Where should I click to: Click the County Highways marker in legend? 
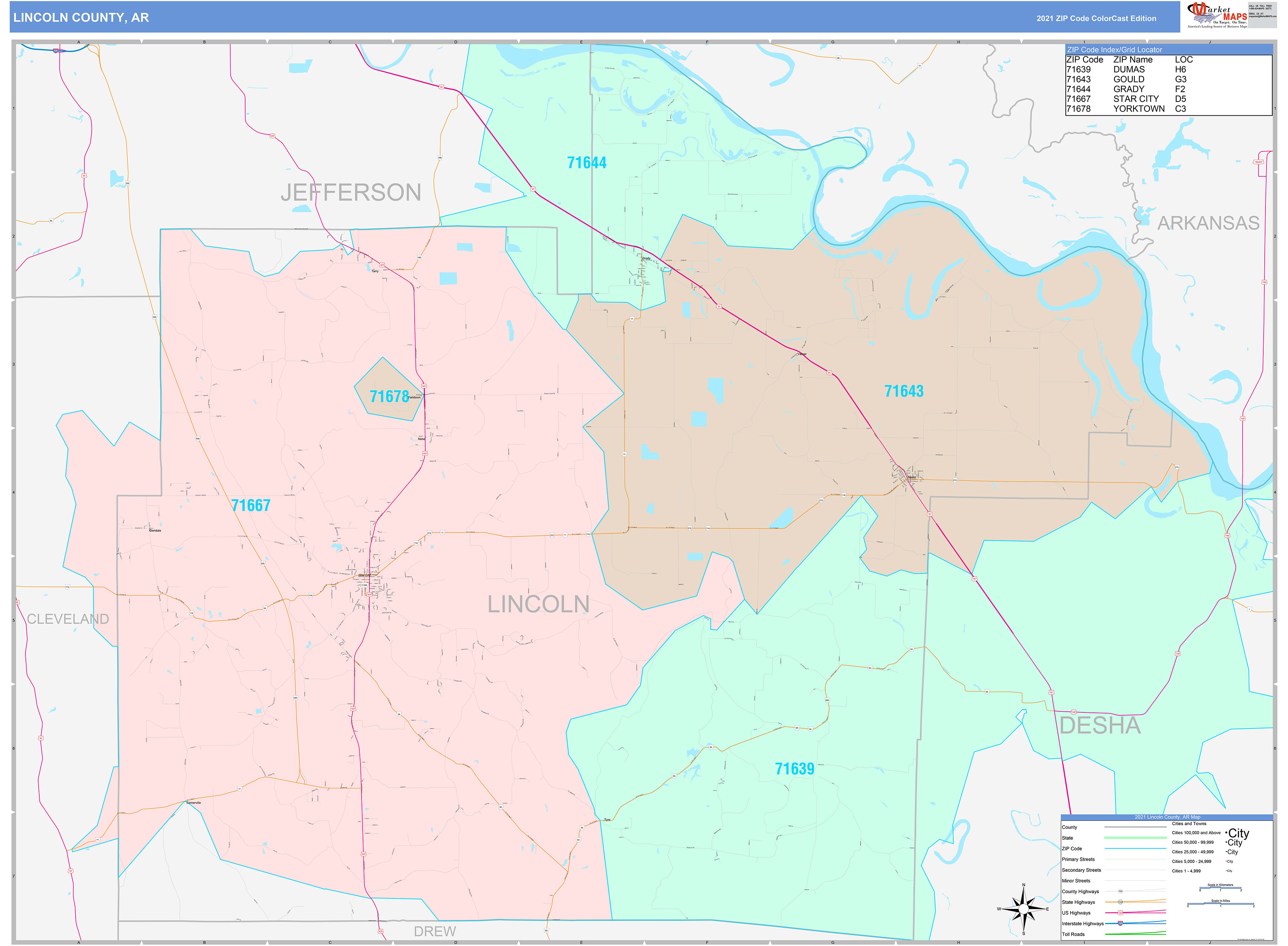tap(1120, 890)
